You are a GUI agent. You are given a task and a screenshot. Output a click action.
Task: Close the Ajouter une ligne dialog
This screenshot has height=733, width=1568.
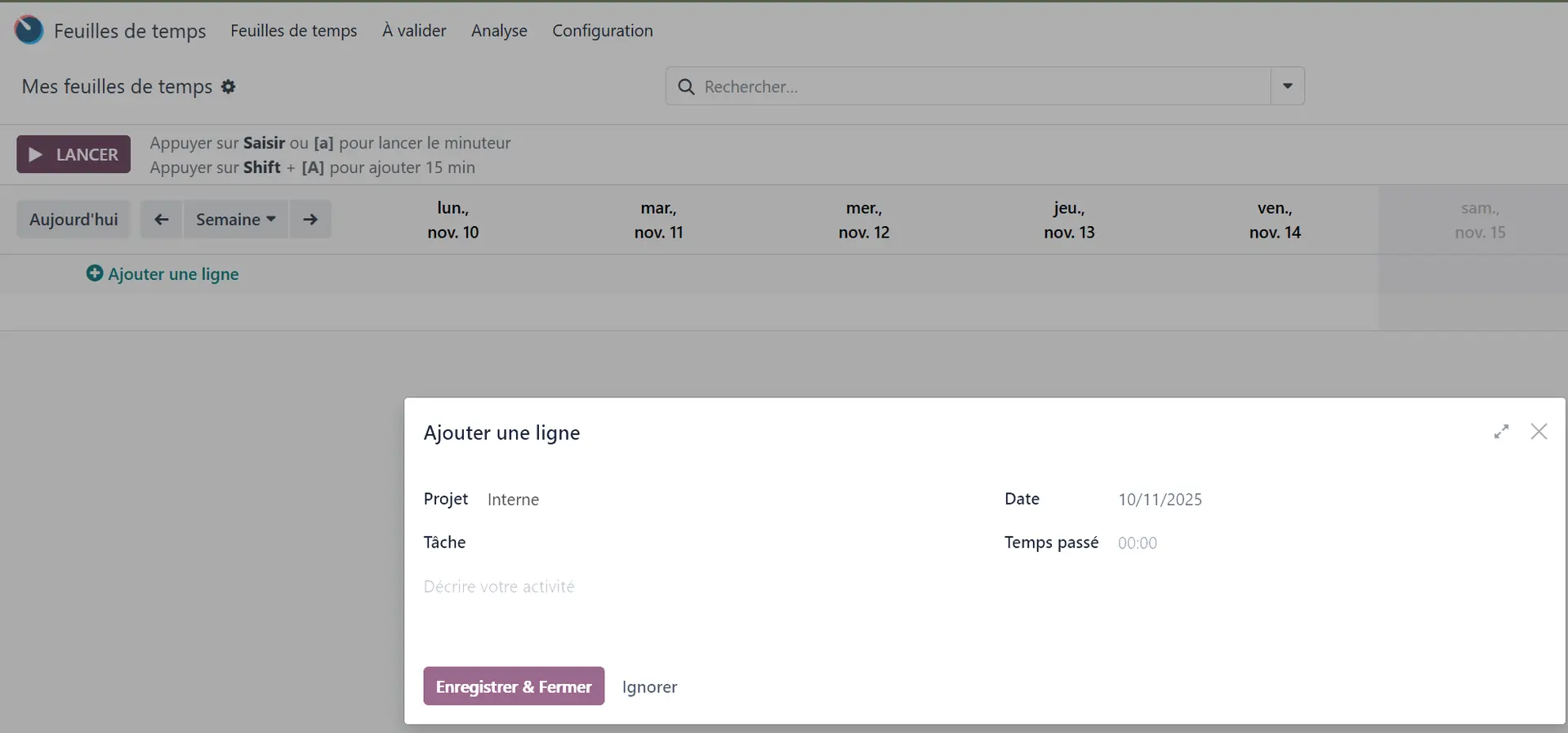(x=1539, y=432)
